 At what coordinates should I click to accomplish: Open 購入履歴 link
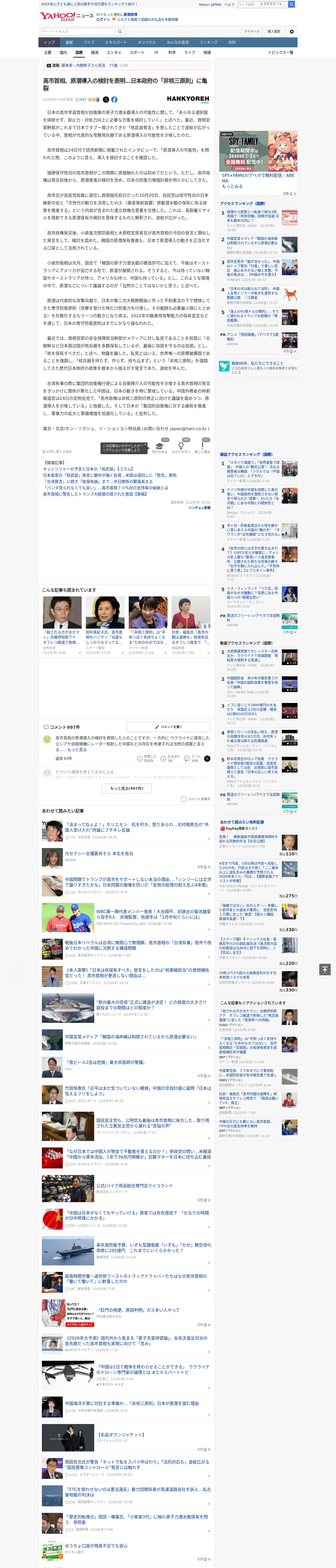coord(274,32)
